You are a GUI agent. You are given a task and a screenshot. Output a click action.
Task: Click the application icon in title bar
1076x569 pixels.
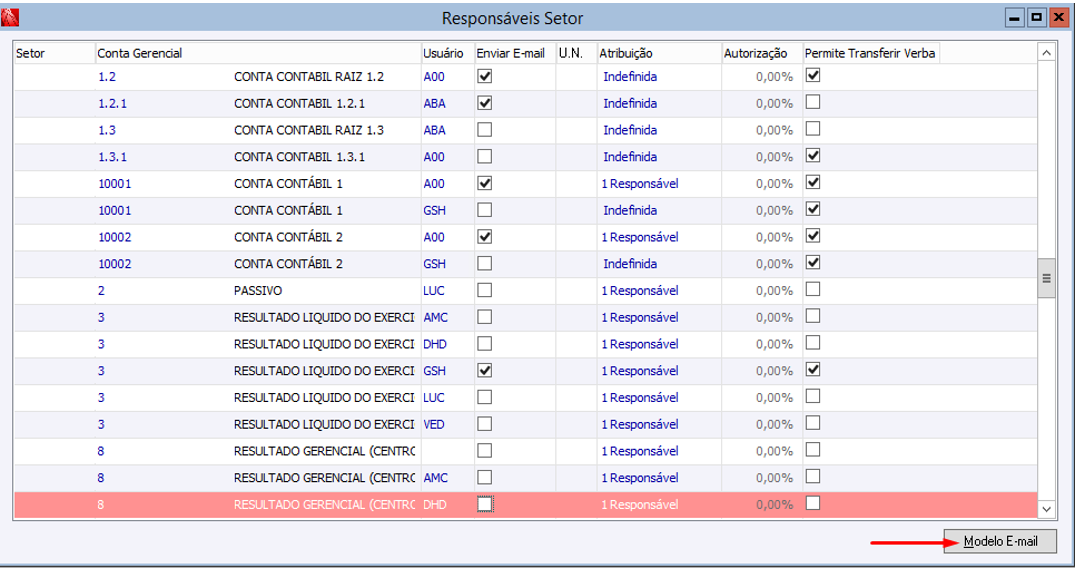(x=10, y=17)
